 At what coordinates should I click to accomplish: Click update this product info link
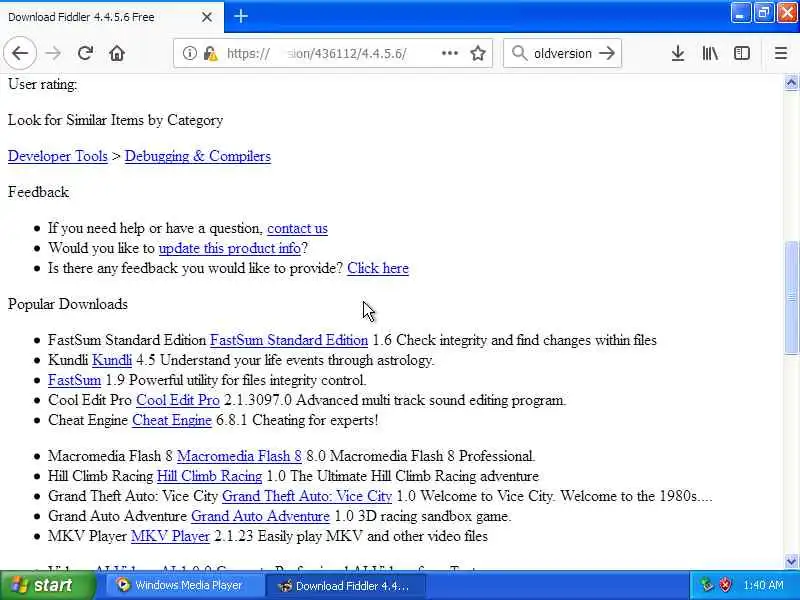[x=230, y=248]
